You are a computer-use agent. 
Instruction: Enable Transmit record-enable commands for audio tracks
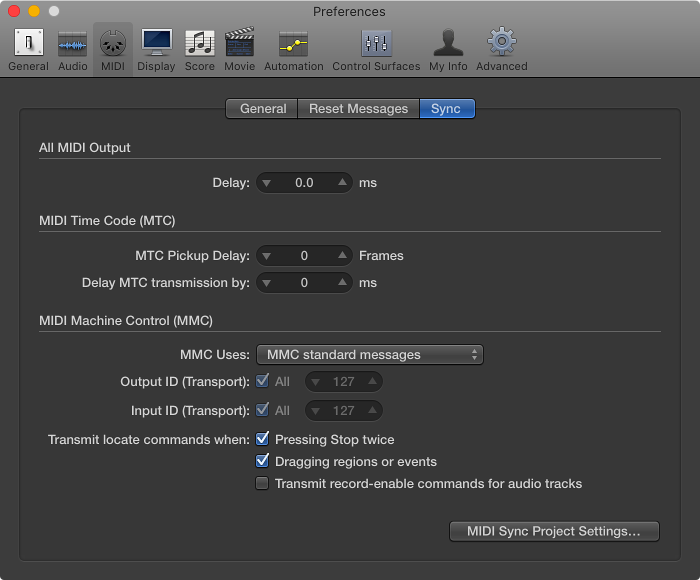click(262, 484)
